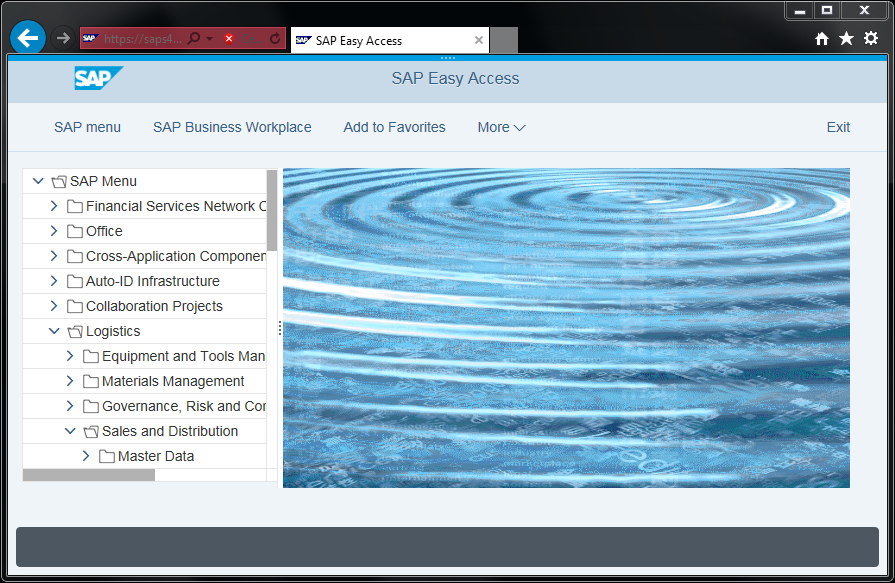This screenshot has width=895, height=583.
Task: Expand the Office node
Action: pos(54,231)
